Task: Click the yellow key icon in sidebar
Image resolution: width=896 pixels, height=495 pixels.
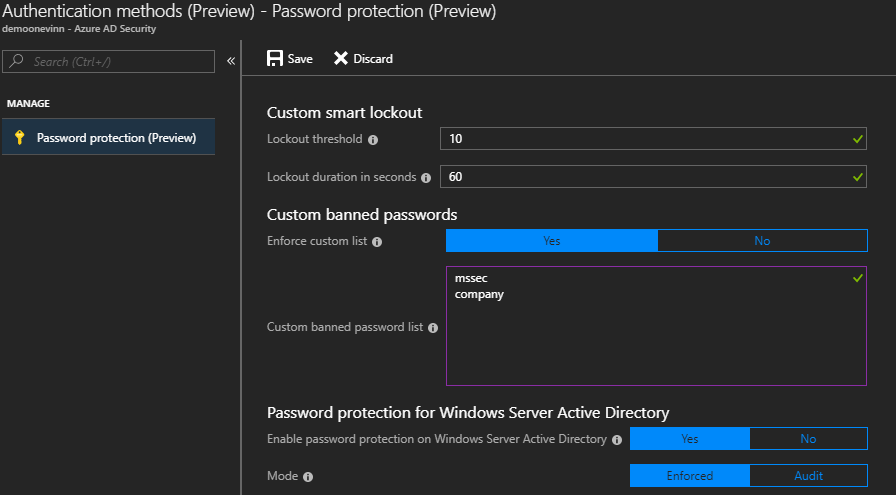Action: (19, 138)
